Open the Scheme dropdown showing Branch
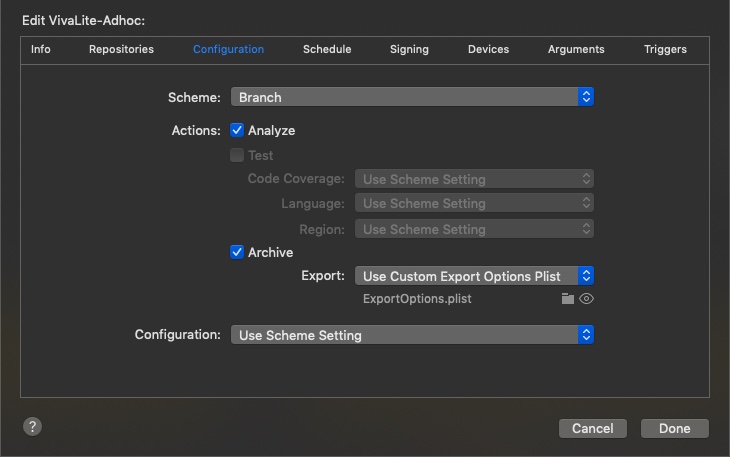This screenshot has width=730, height=457. pyautogui.click(x=412, y=97)
